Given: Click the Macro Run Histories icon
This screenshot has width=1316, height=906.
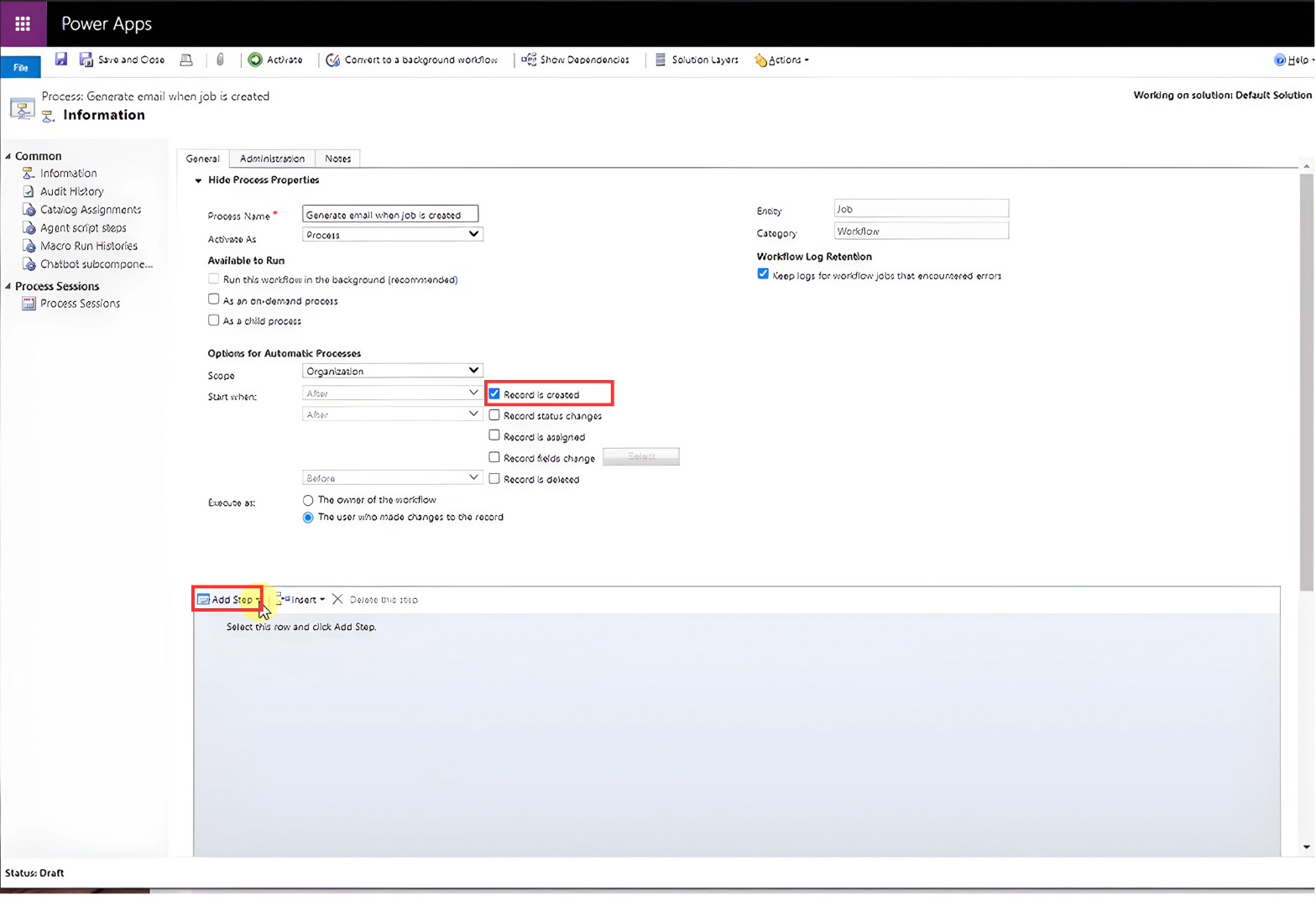Looking at the screenshot, I should (29, 246).
